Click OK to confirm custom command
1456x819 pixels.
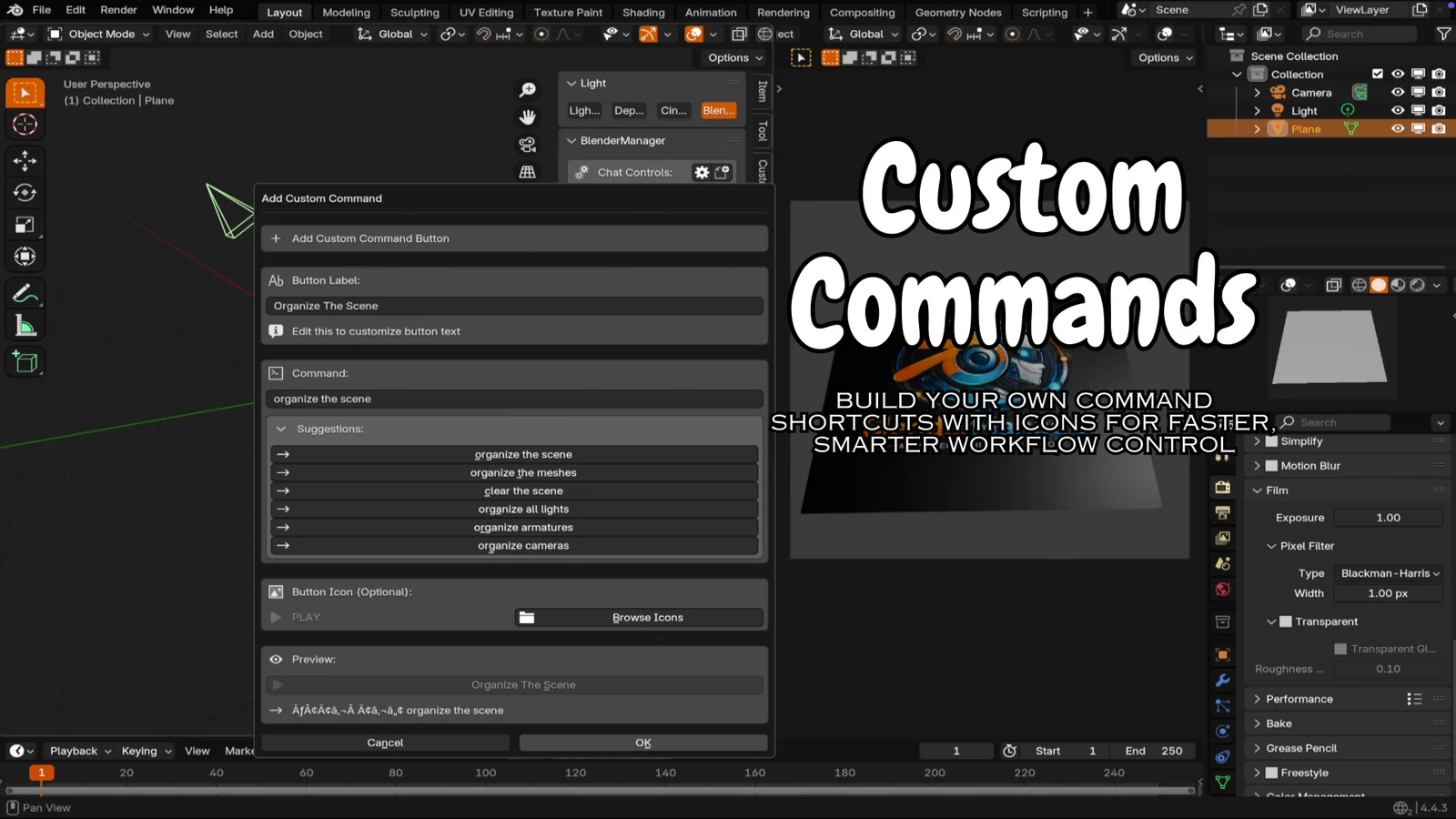642,743
